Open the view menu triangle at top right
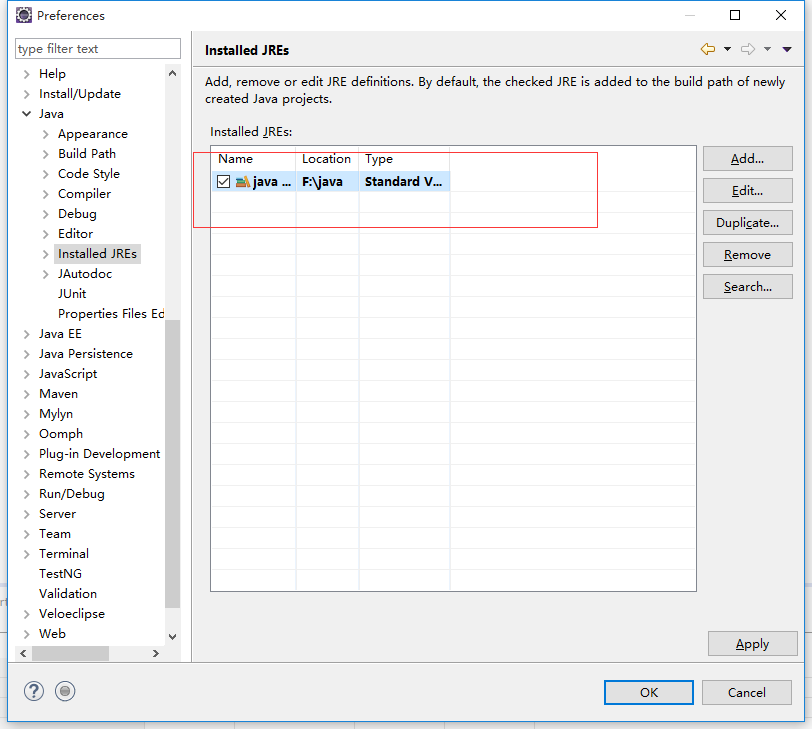 (787, 49)
